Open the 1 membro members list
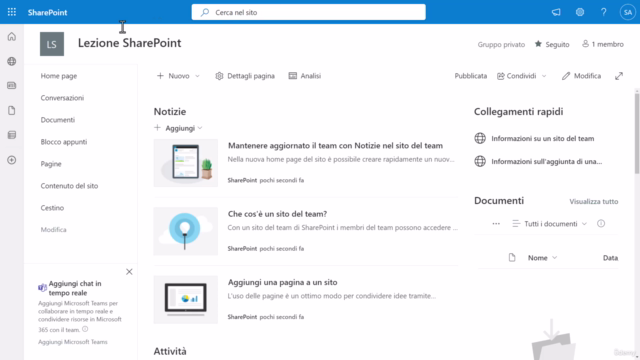Image resolution: width=640 pixels, height=360 pixels. (603, 44)
